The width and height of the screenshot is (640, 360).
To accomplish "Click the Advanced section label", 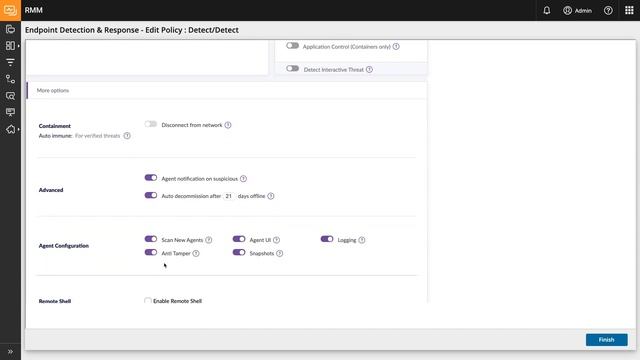I will click(51, 190).
